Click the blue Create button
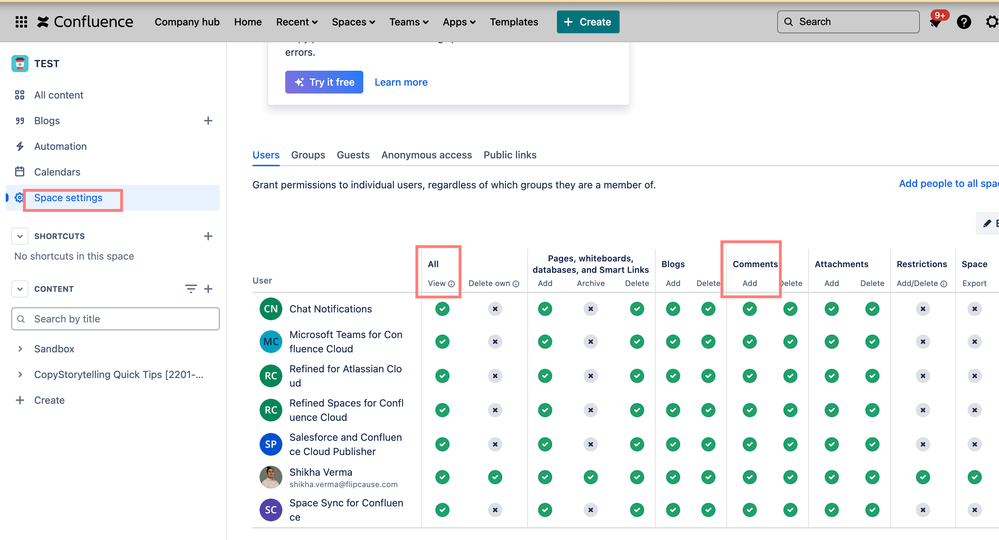The width and height of the screenshot is (999, 540). pyautogui.click(x=588, y=22)
